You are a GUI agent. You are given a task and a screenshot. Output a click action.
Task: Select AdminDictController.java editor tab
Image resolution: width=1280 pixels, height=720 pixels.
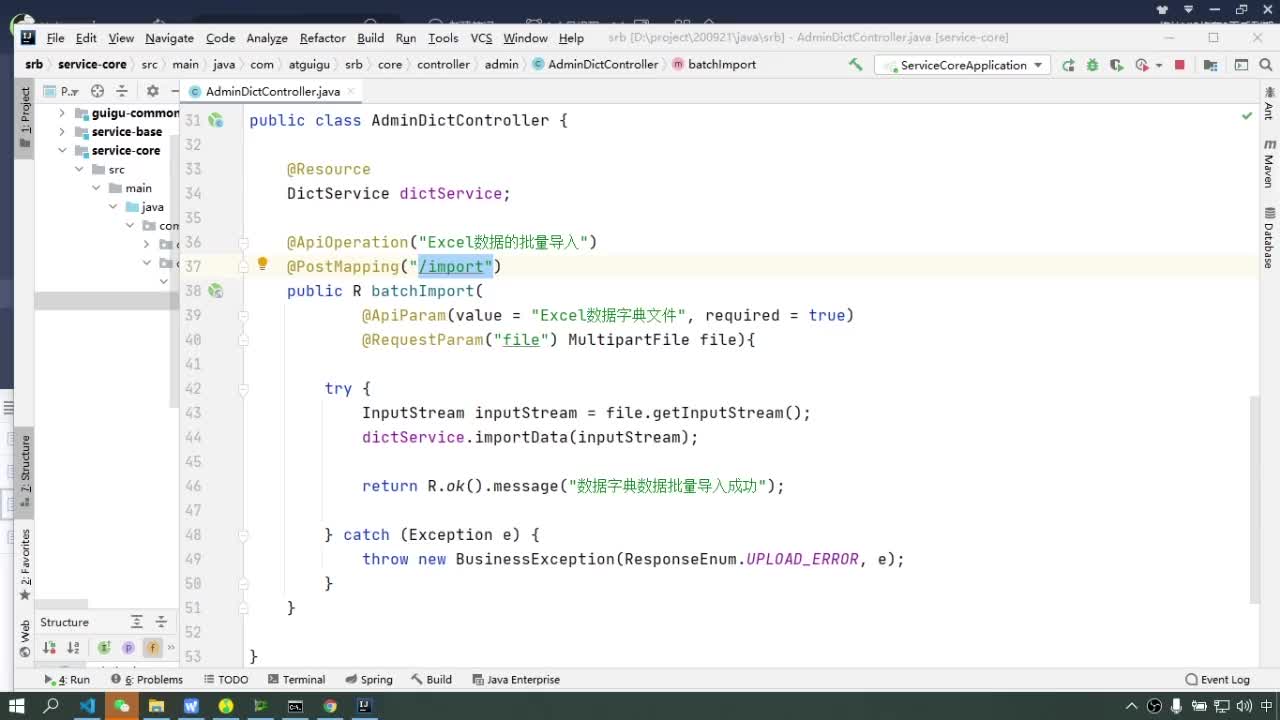coord(272,91)
